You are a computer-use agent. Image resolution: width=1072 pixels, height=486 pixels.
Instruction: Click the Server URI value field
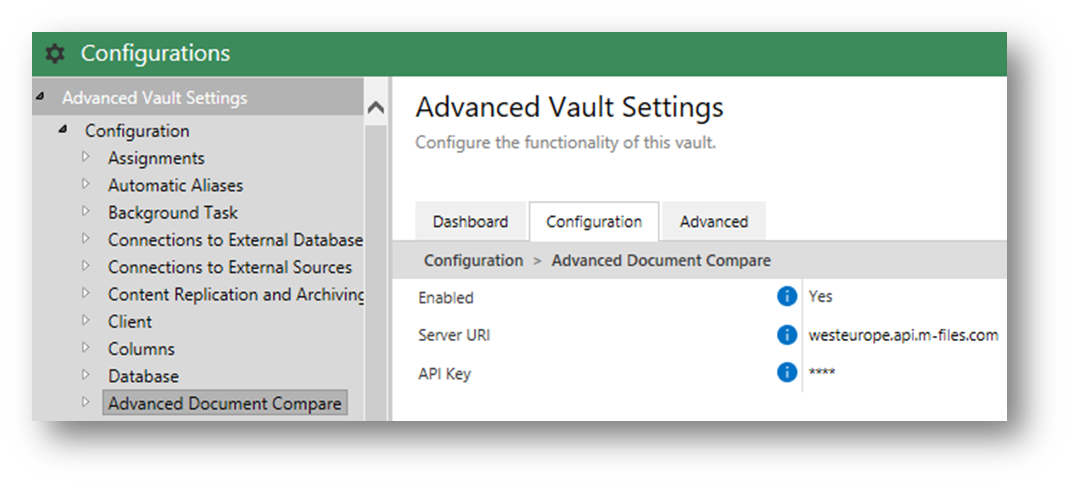(904, 335)
